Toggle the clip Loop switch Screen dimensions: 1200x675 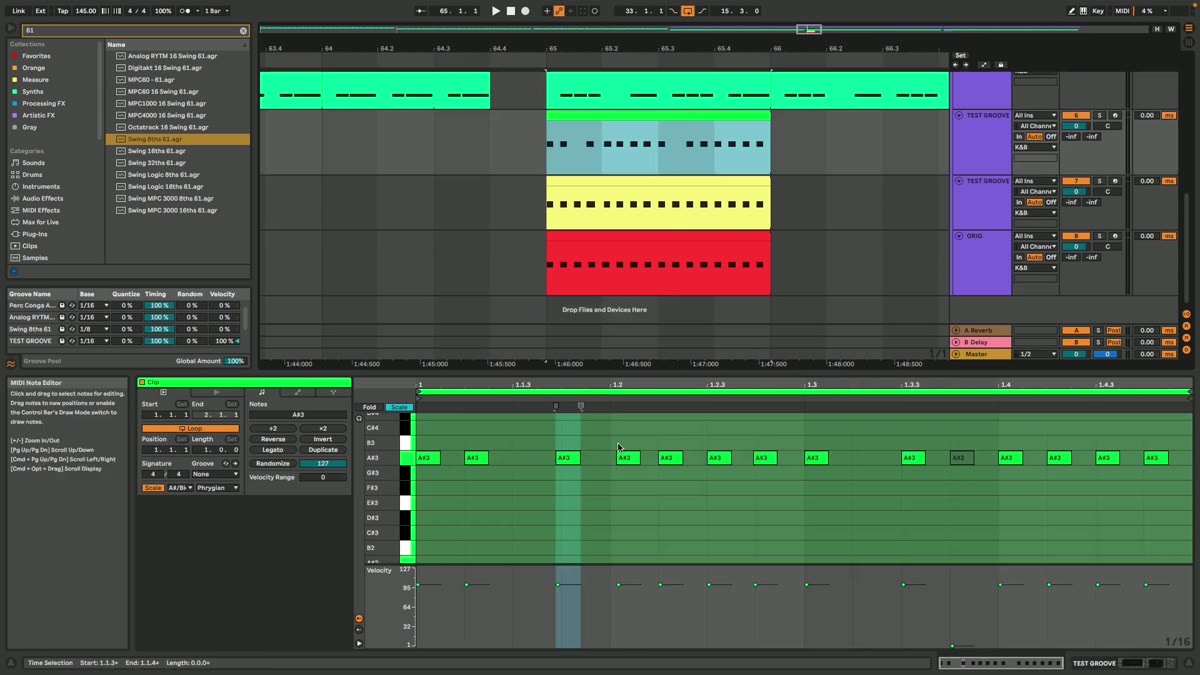190,429
